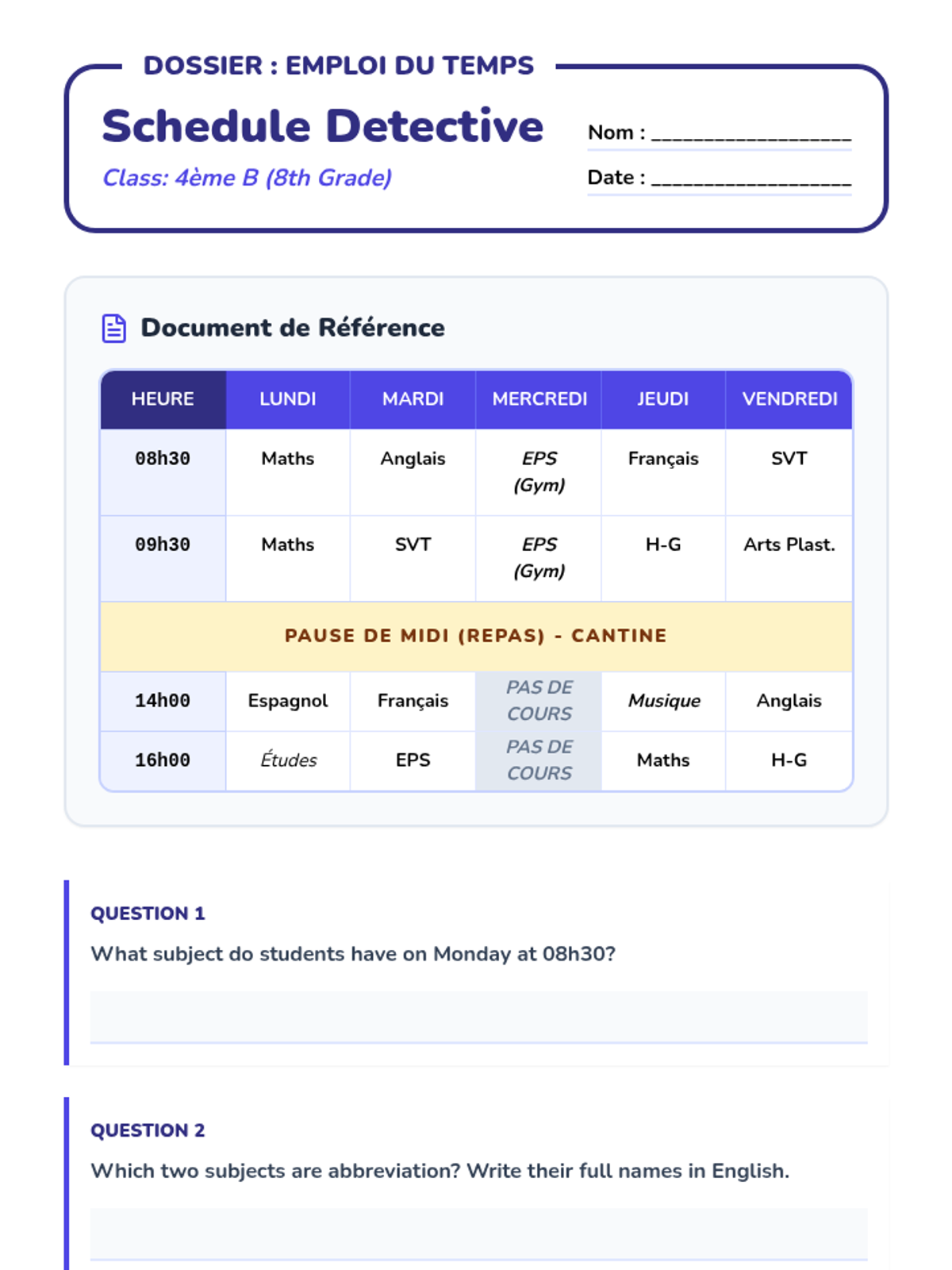Select the JEUDI column header
Image resolution: width=952 pixels, height=1270 pixels.
[663, 399]
